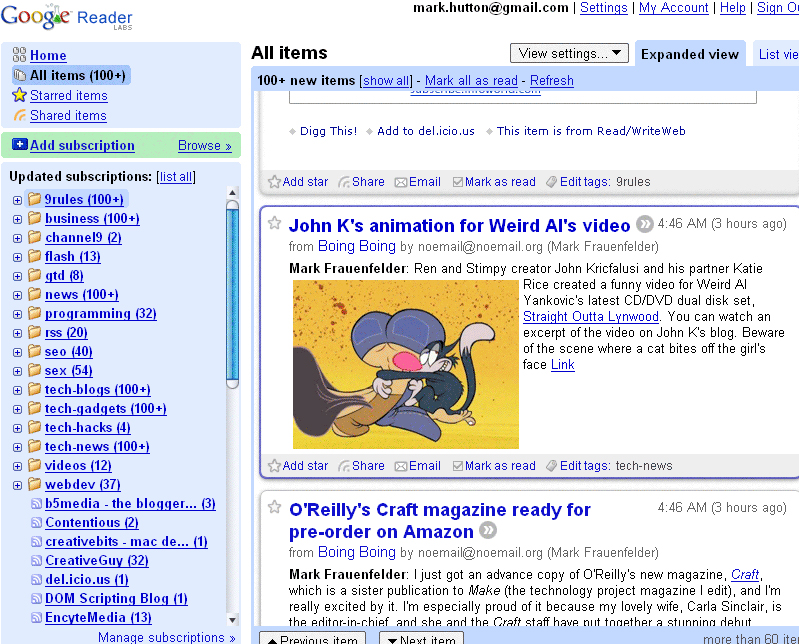Expand the webdev folder

tap(17, 486)
